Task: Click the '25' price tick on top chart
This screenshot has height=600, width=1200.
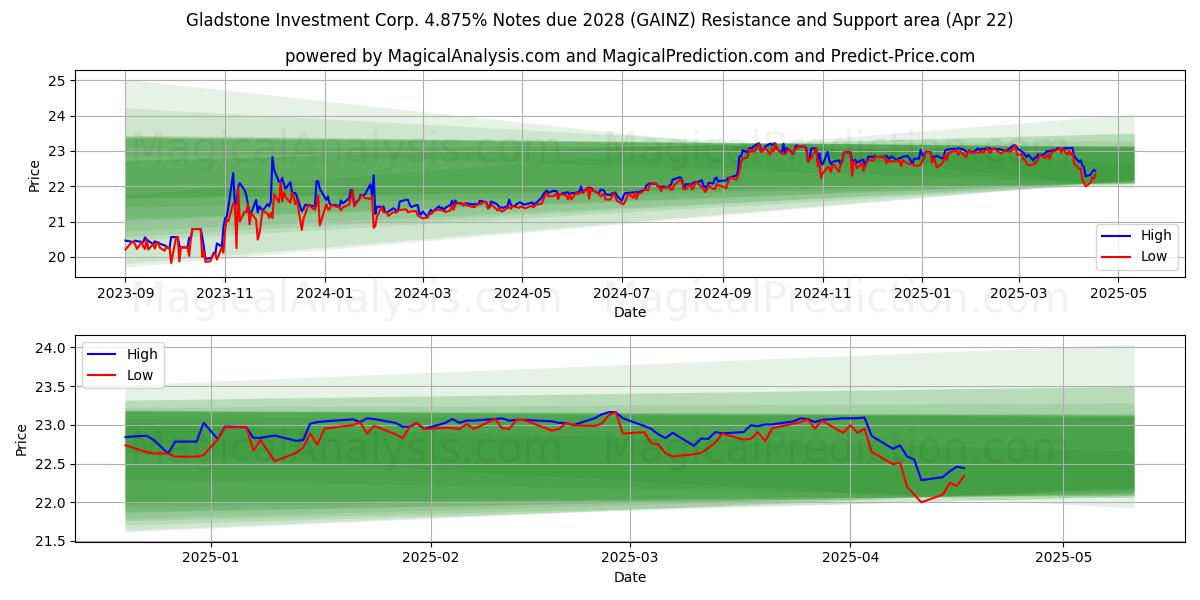Action: [57, 81]
